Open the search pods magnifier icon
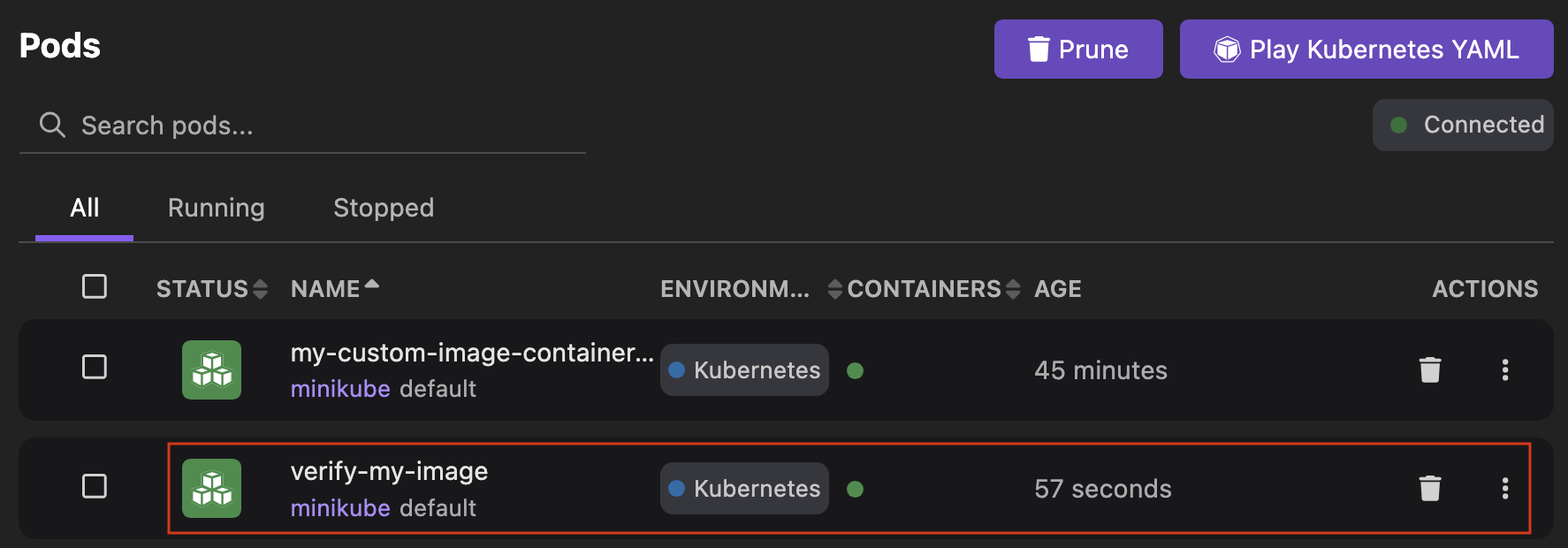 coord(51,125)
